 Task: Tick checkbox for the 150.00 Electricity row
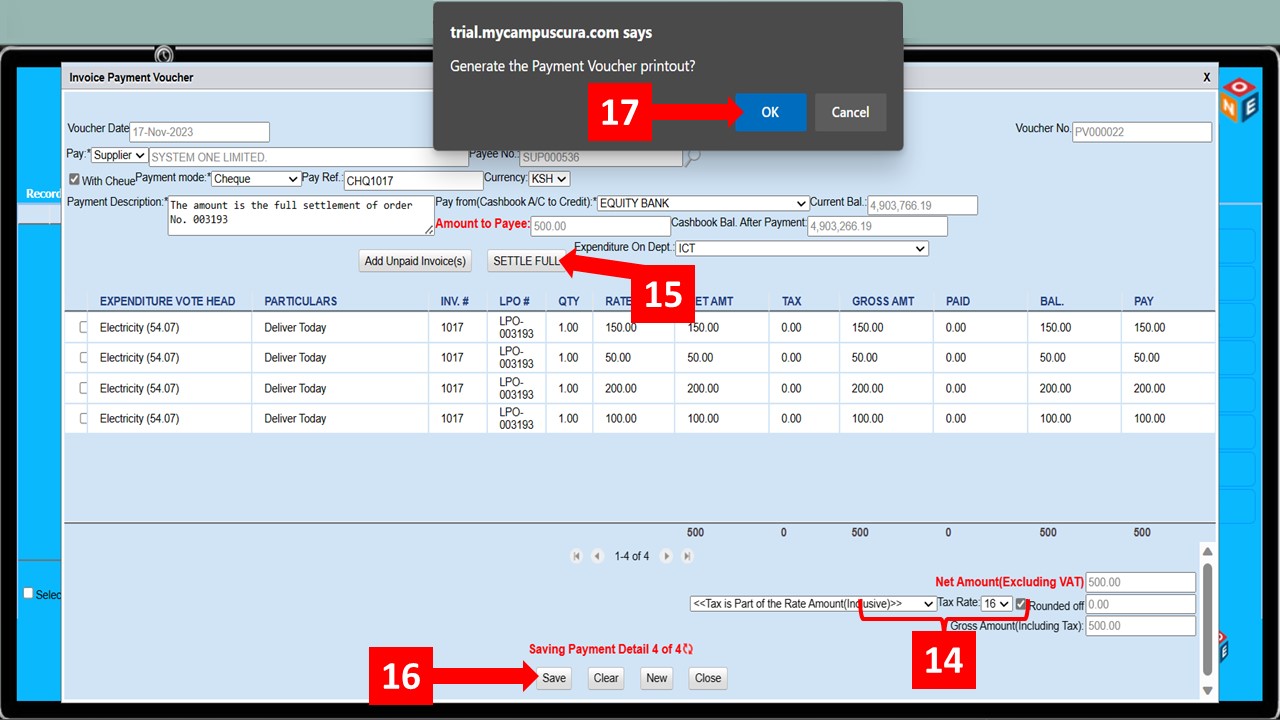coord(83,327)
